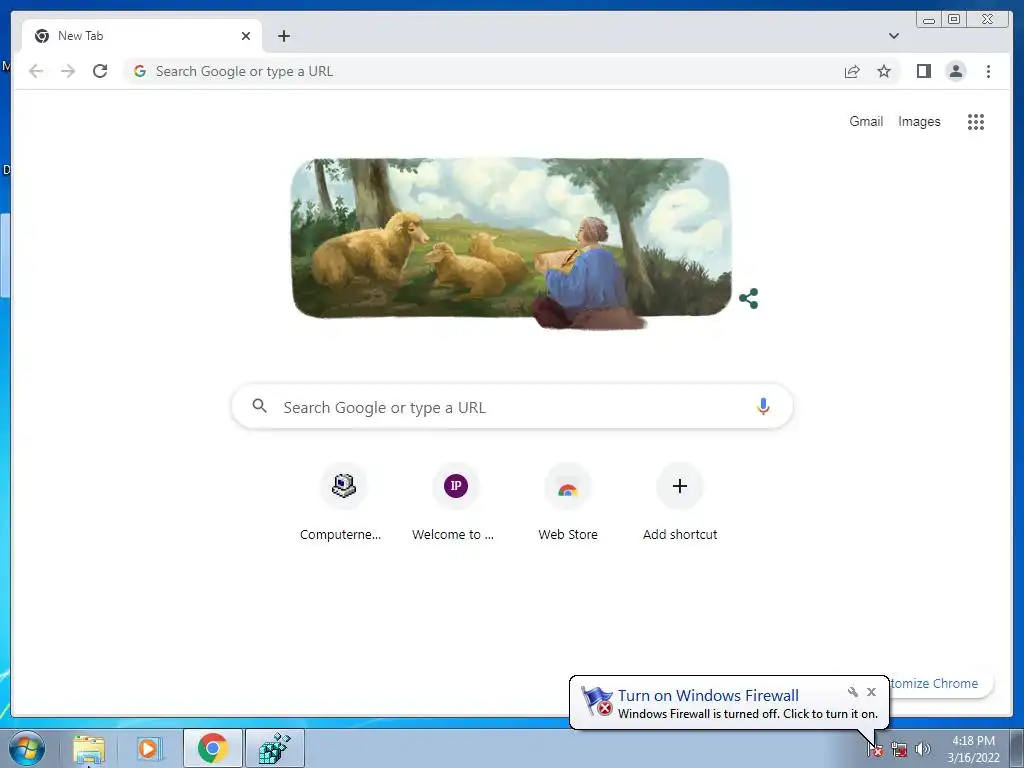The height and width of the screenshot is (768, 1024).
Task: Minimize the Chrome window
Action: (x=929, y=20)
